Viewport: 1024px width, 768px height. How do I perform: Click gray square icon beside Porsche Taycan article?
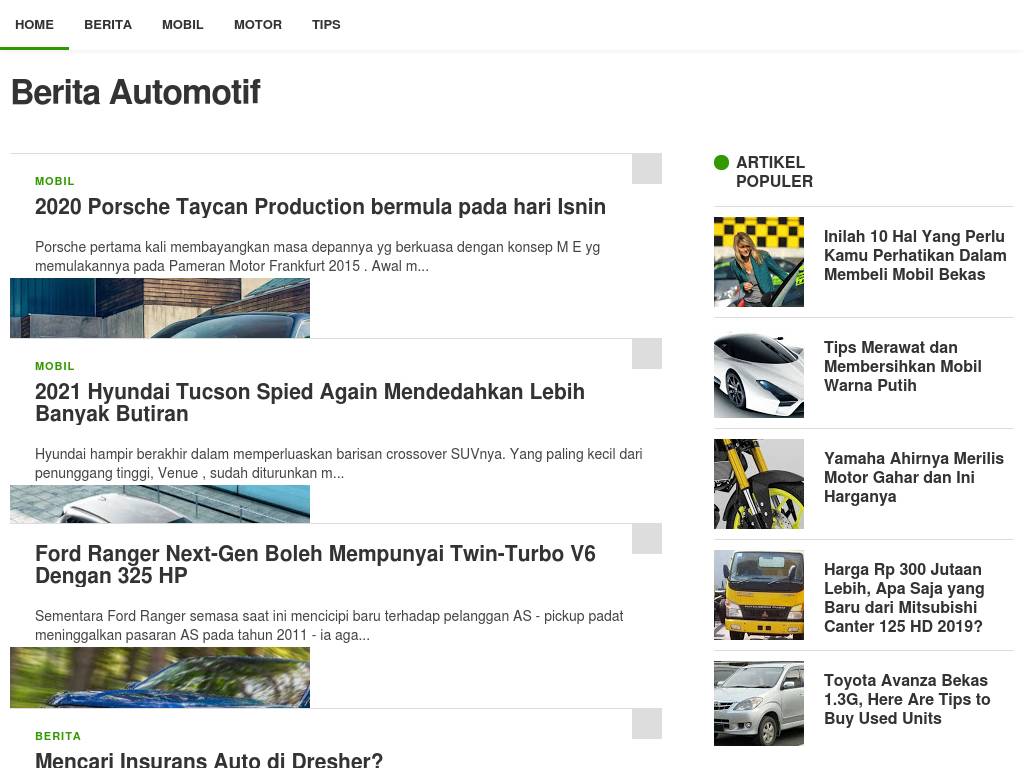coord(647,168)
